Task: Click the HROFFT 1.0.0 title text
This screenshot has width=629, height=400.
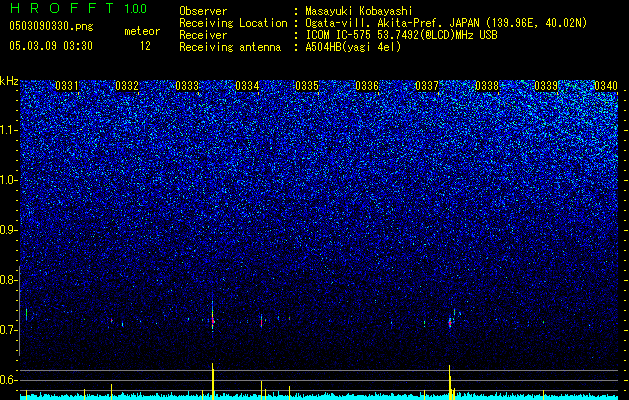Action: click(x=78, y=8)
